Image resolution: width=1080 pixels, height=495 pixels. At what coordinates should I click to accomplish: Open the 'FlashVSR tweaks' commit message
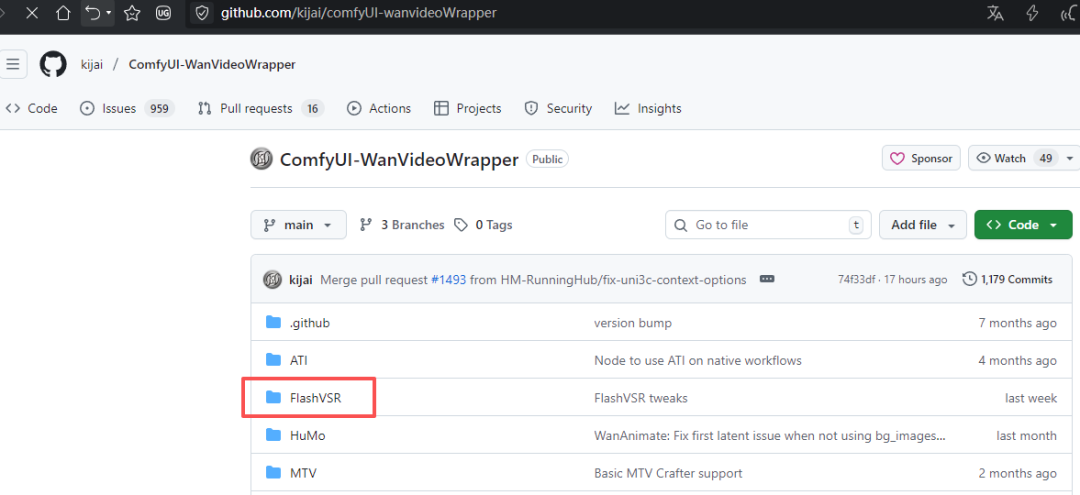coord(641,398)
